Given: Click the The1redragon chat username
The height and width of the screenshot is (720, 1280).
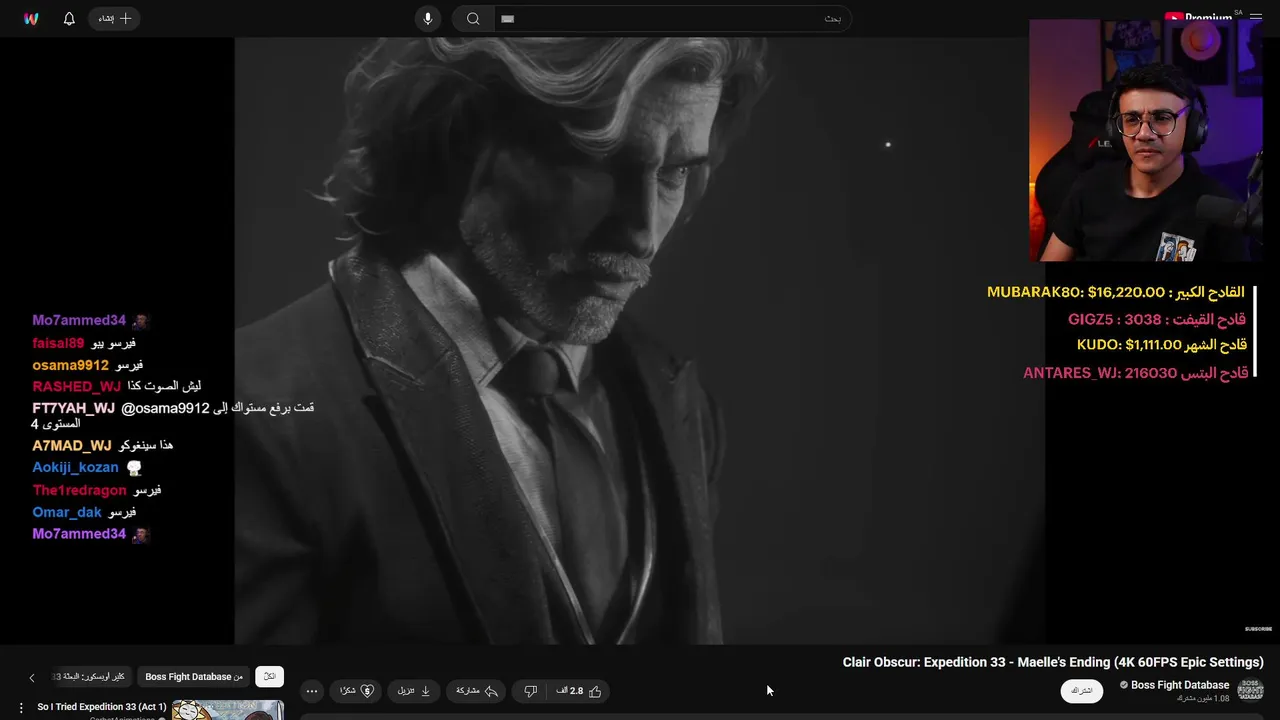Looking at the screenshot, I should [x=79, y=490].
